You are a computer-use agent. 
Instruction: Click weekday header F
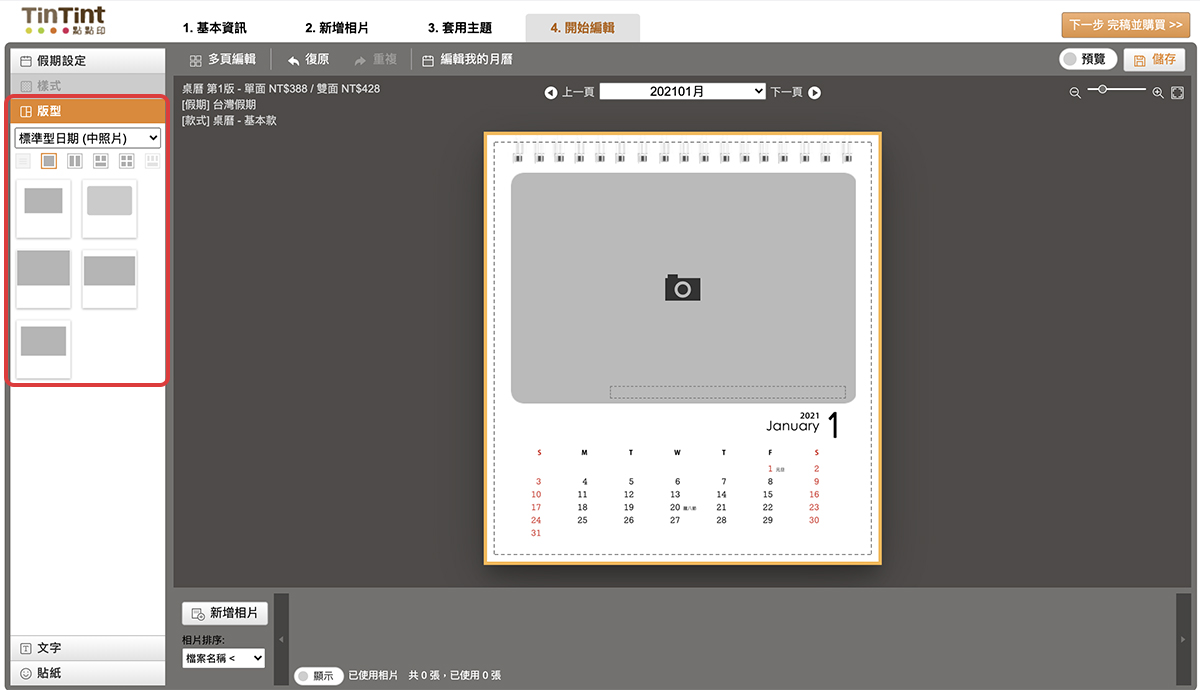(x=770, y=453)
